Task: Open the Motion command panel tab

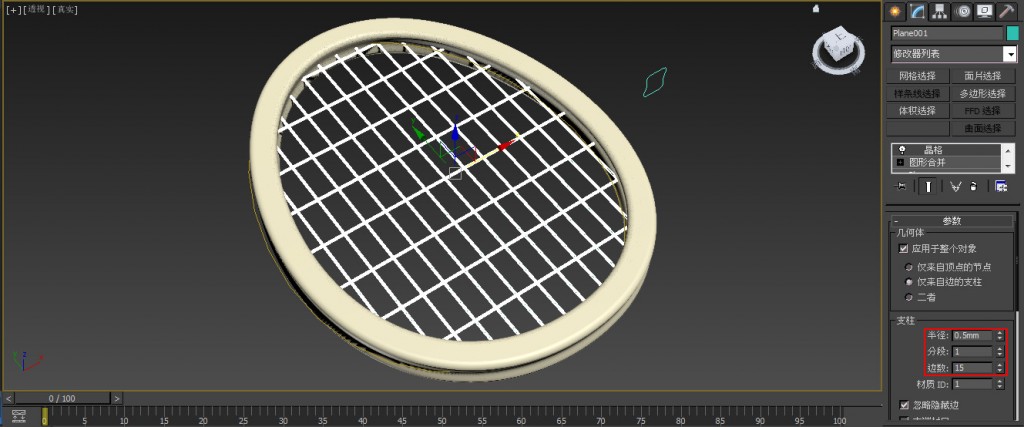Action: click(961, 11)
